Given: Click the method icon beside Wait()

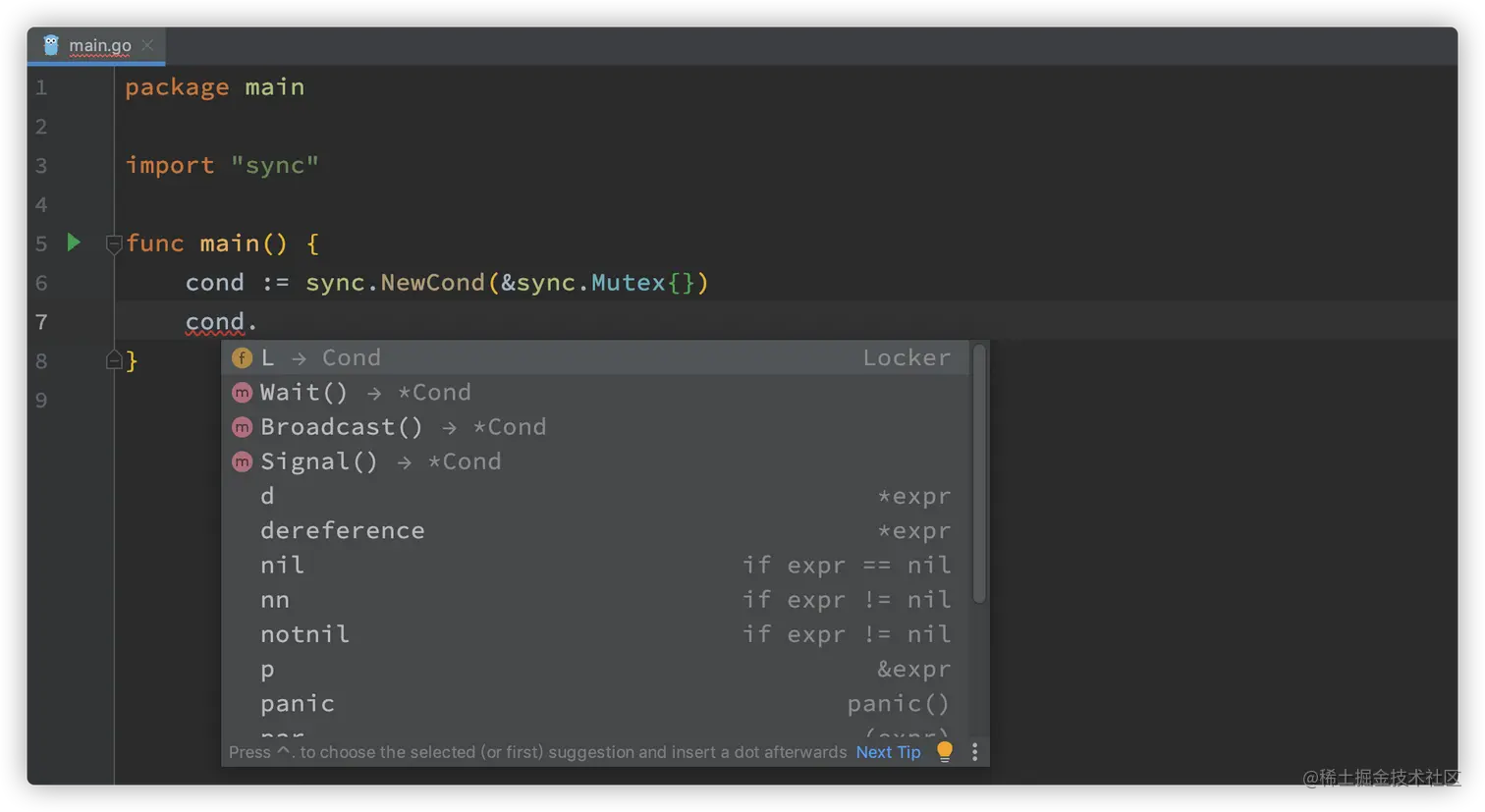Looking at the screenshot, I should coord(242,392).
